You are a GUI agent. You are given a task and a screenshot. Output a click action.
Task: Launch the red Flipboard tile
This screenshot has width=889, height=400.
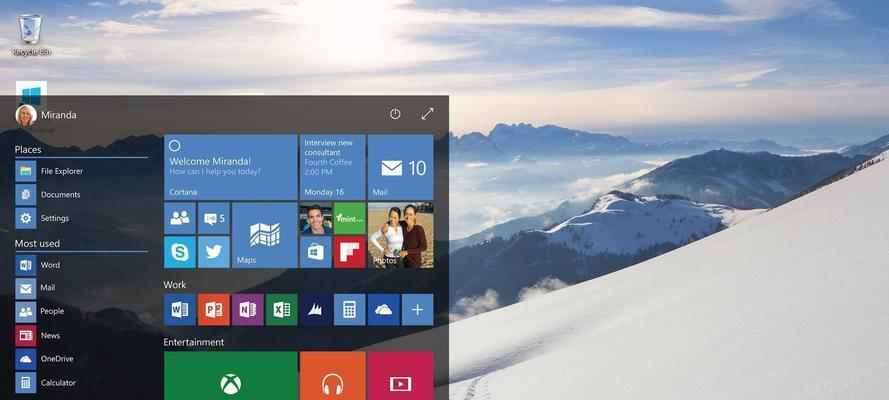350,252
